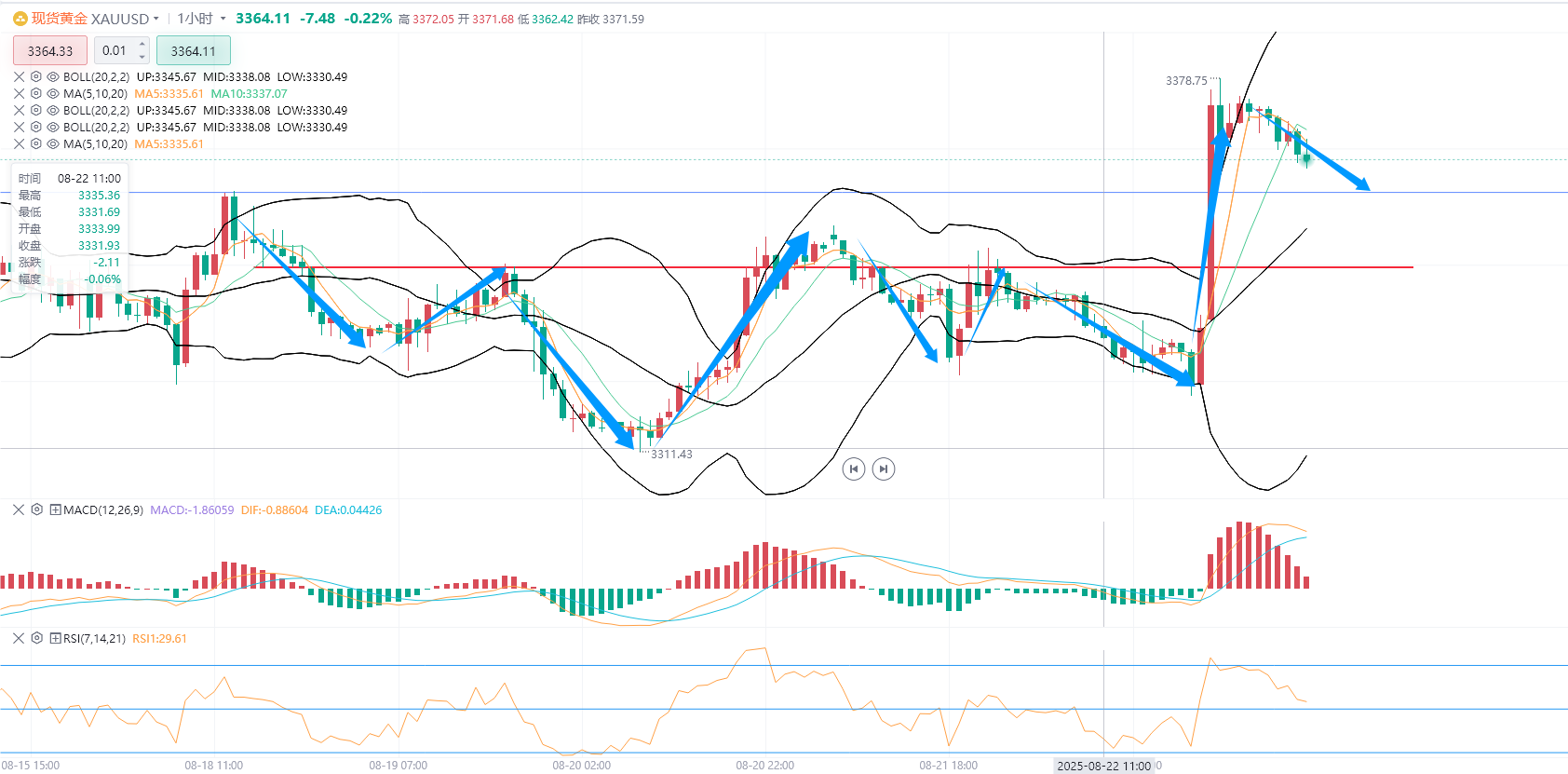Click the skip-to-start chart playback button
The image size is (1568, 774).
pos(854,468)
